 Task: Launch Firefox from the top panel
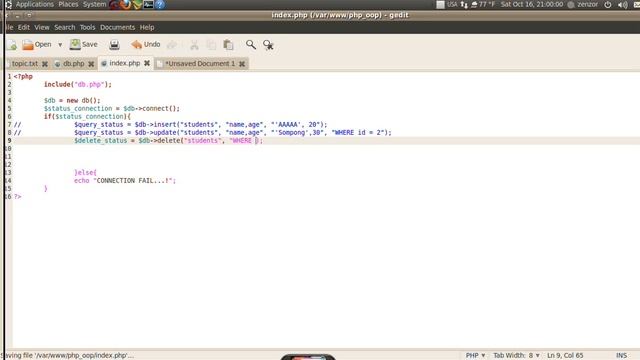click(126, 4)
